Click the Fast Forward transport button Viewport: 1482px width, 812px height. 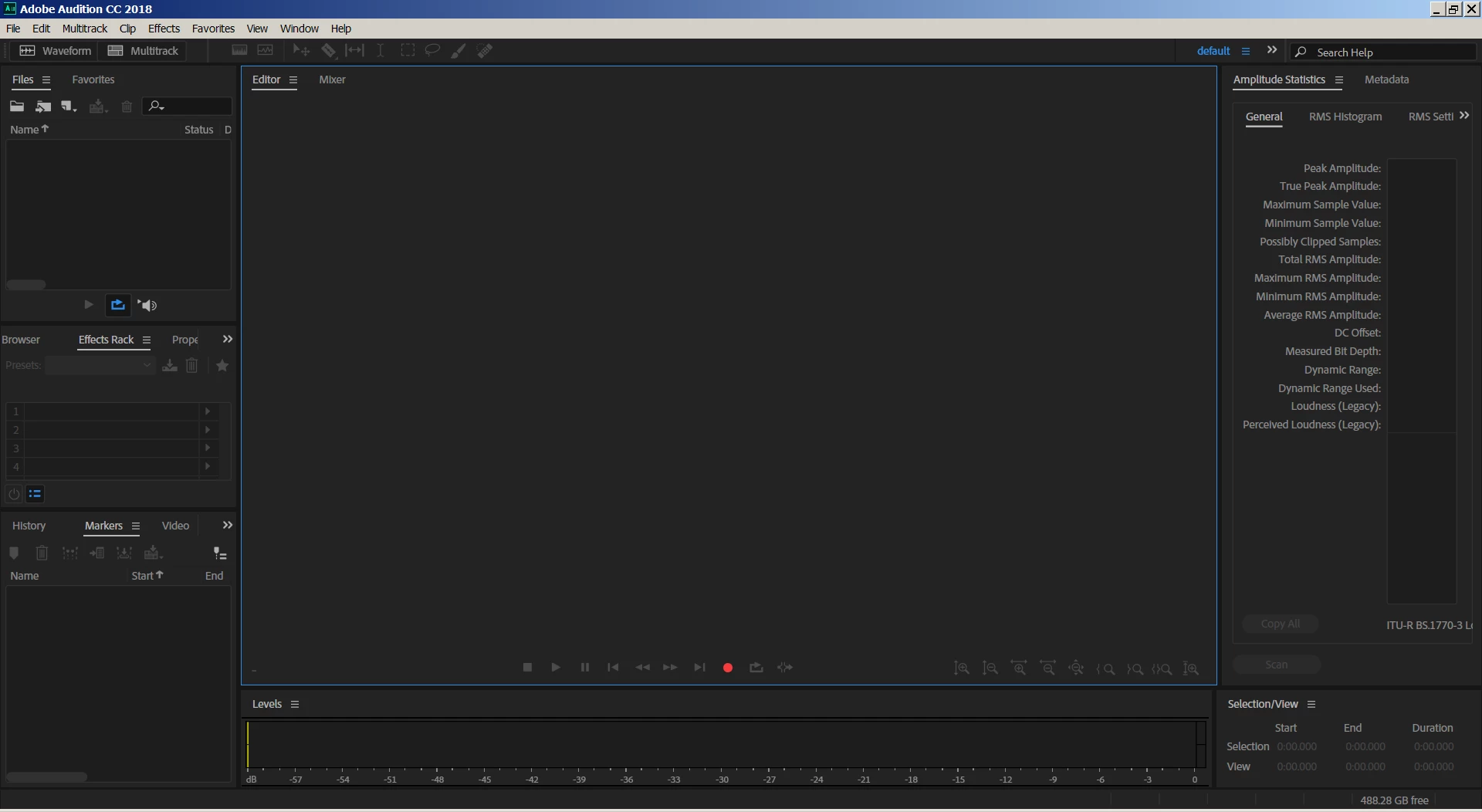[670, 668]
